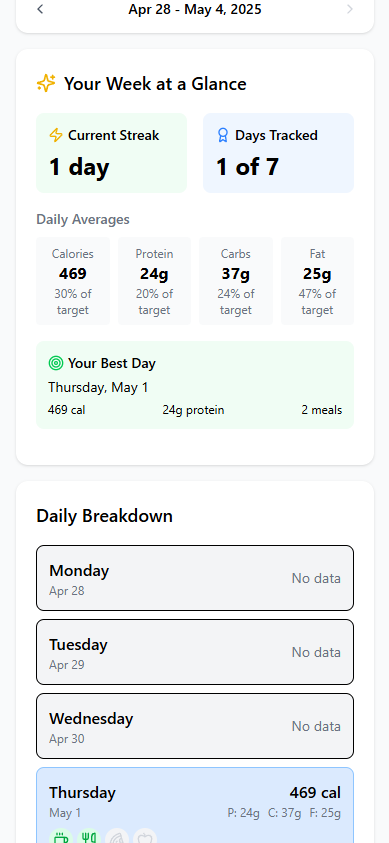Click the Apr 28 - May 4, 2025 date range

click(x=195, y=9)
